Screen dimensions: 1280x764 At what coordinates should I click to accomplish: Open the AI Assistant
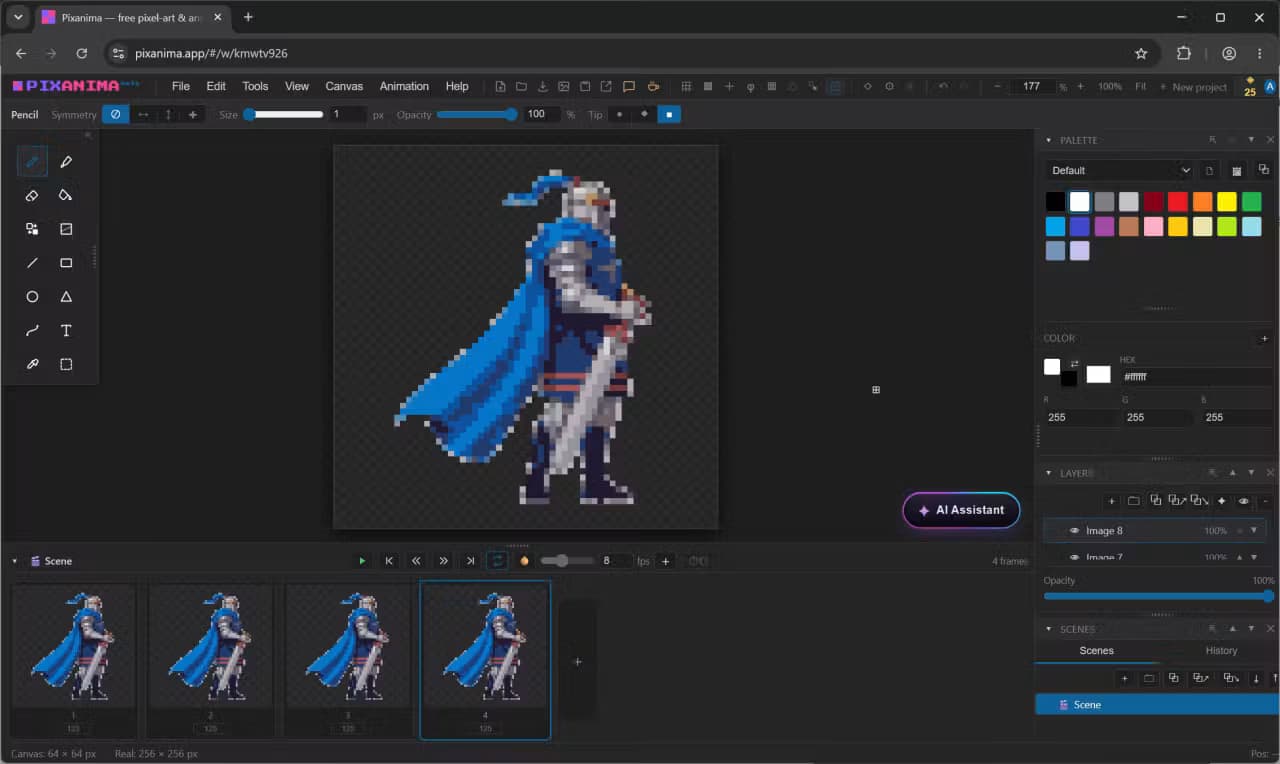(961, 510)
